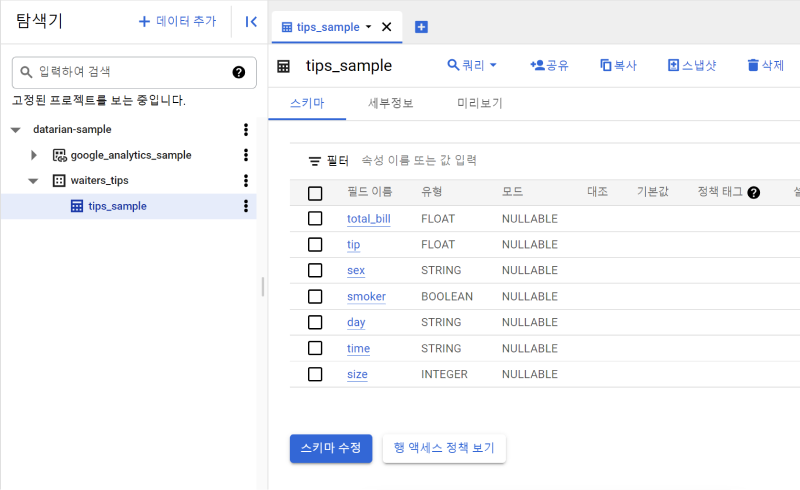Click the 유형 column header
This screenshot has width=800, height=490.
tap(432, 192)
